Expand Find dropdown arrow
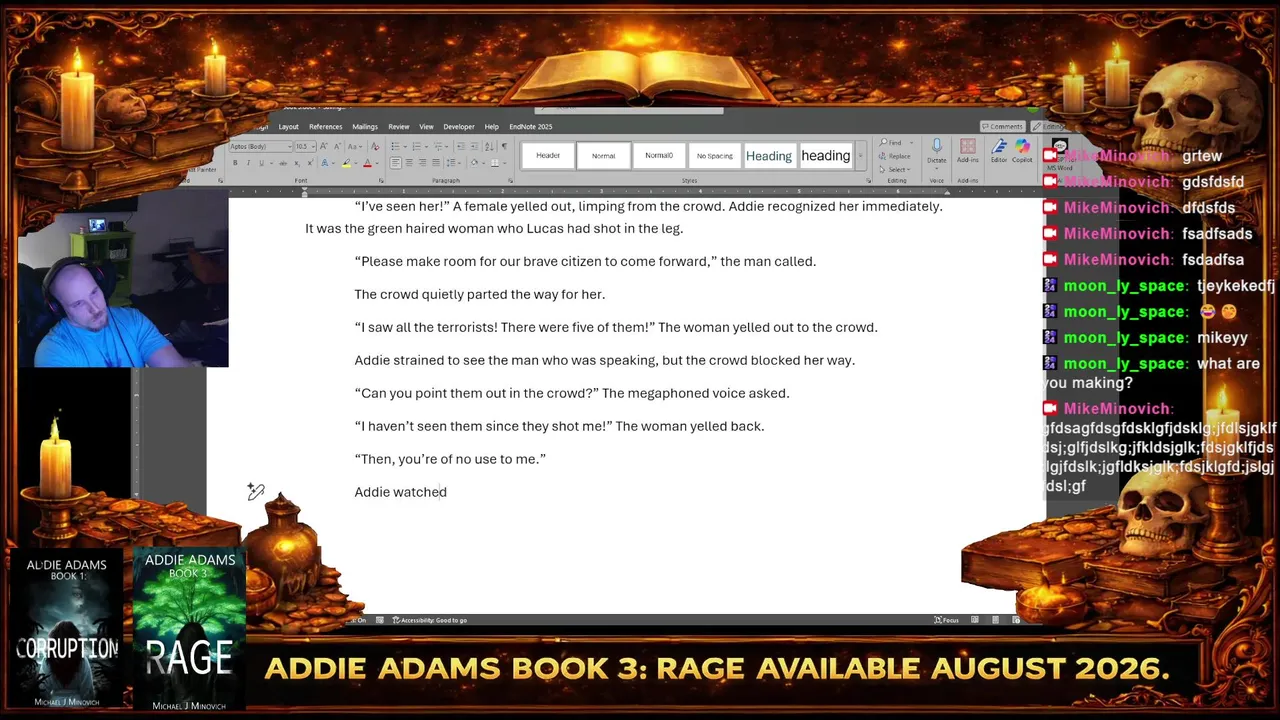 [x=911, y=143]
